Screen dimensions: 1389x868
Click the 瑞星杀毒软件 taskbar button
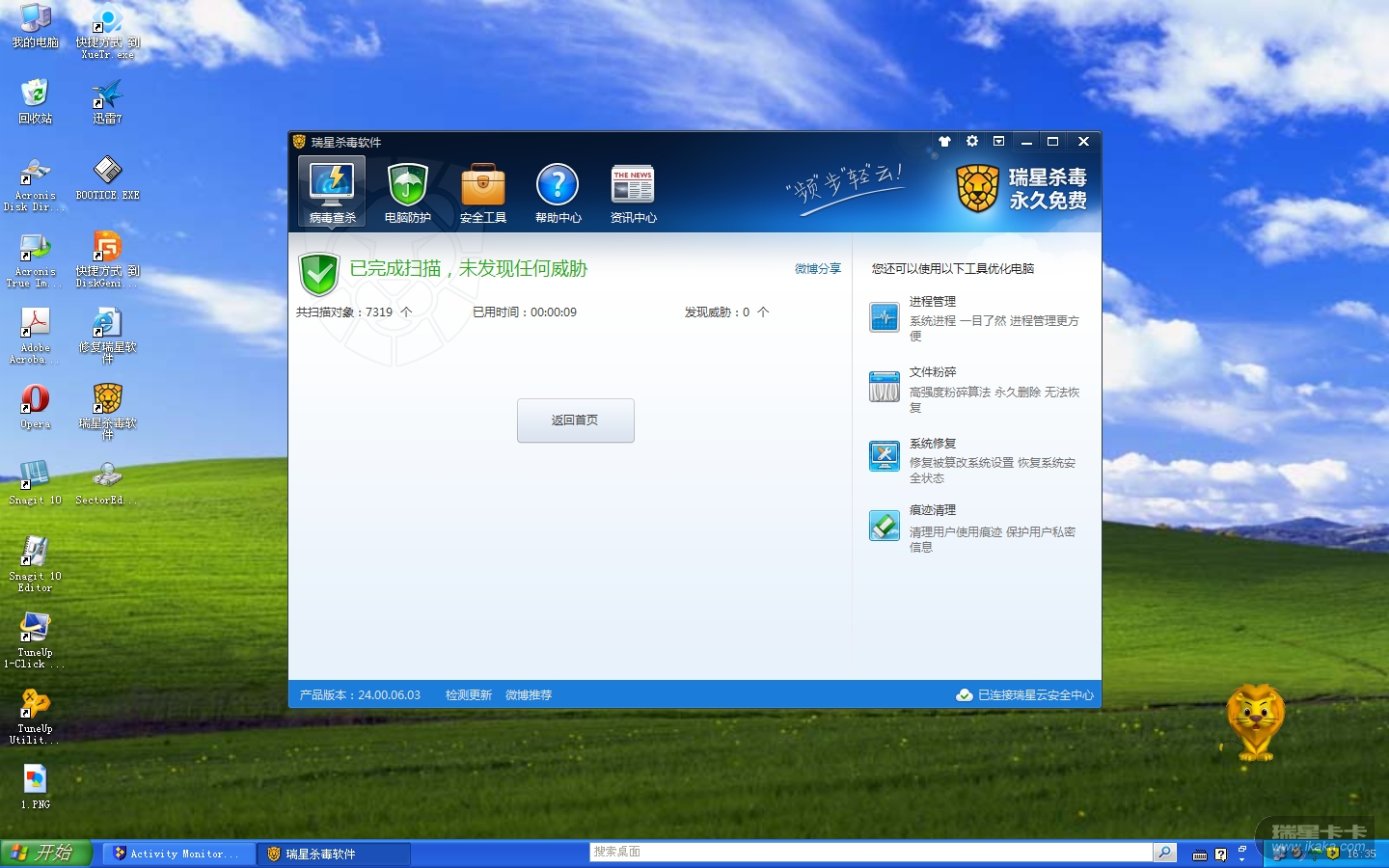click(333, 854)
